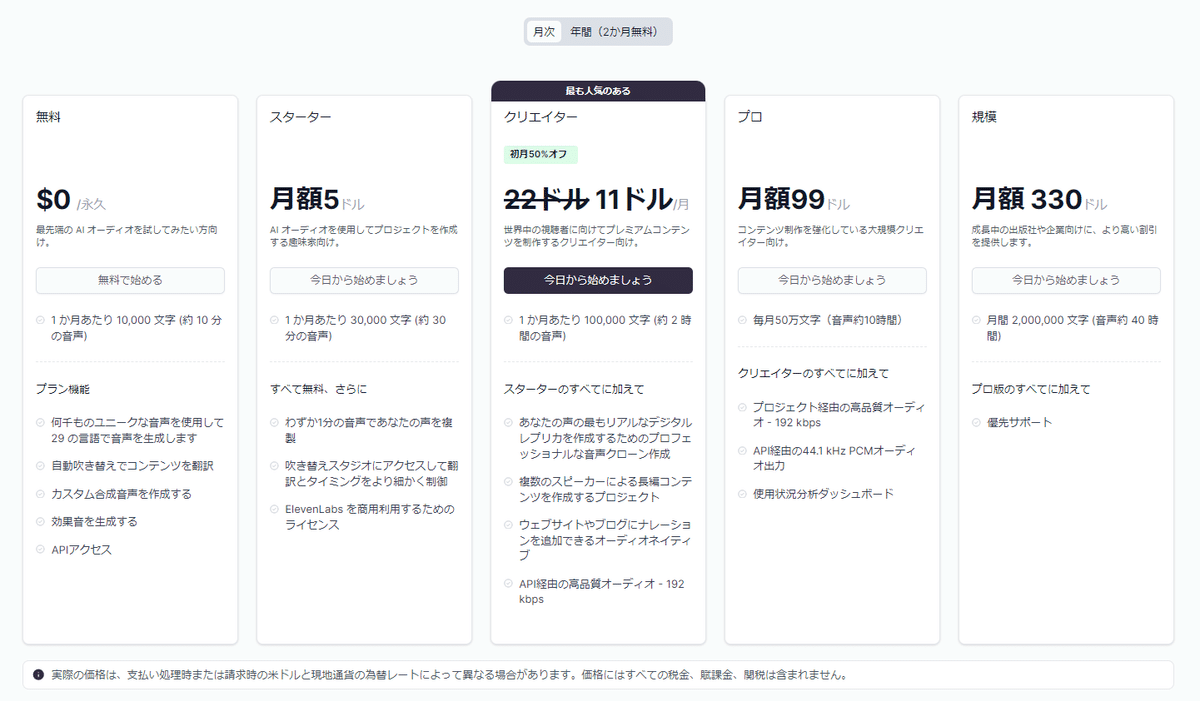
Task: Click check icon beside 優先サポート
Action: pyautogui.click(x=977, y=423)
